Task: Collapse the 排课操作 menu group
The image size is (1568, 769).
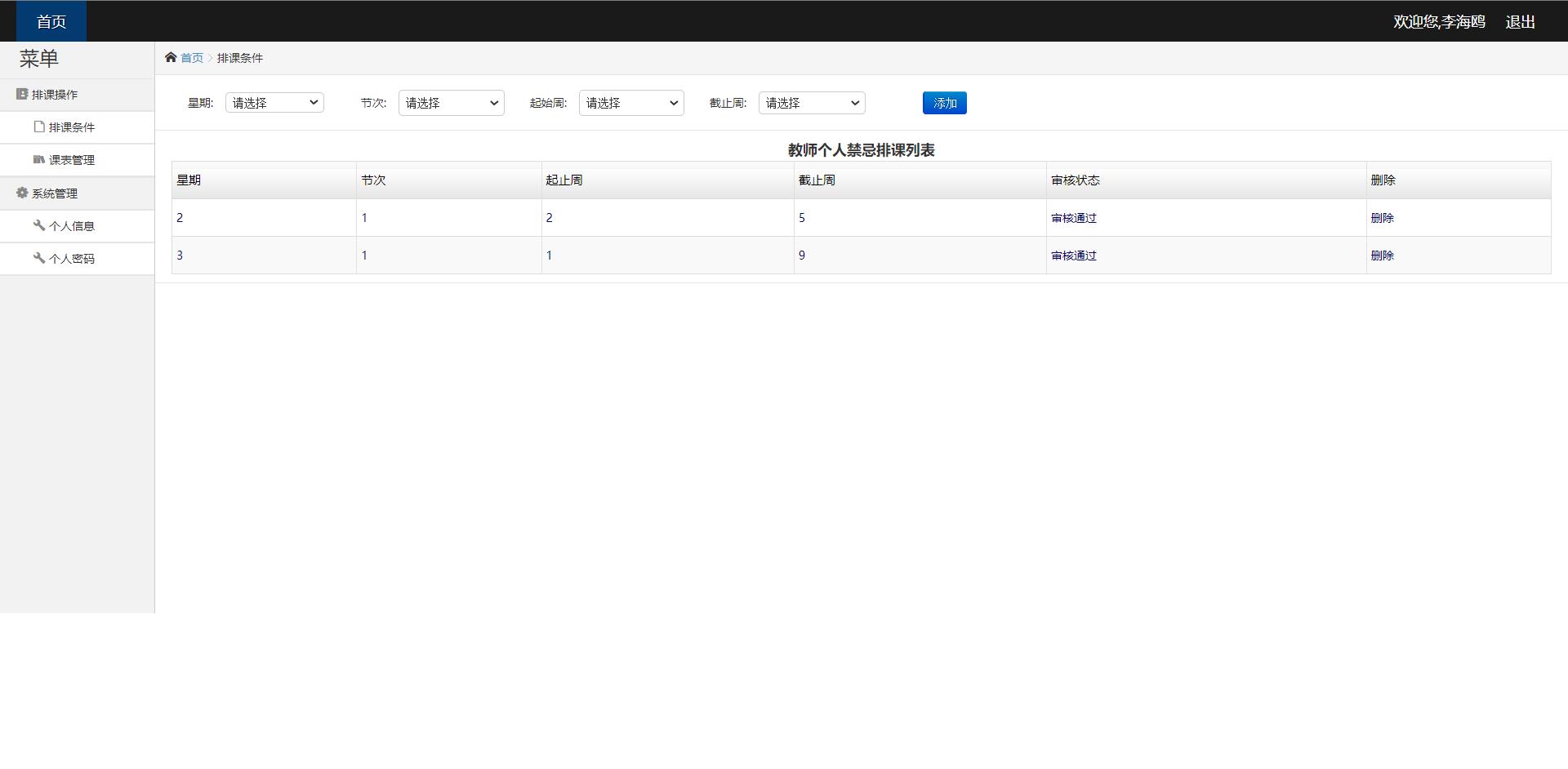Action: coord(78,95)
